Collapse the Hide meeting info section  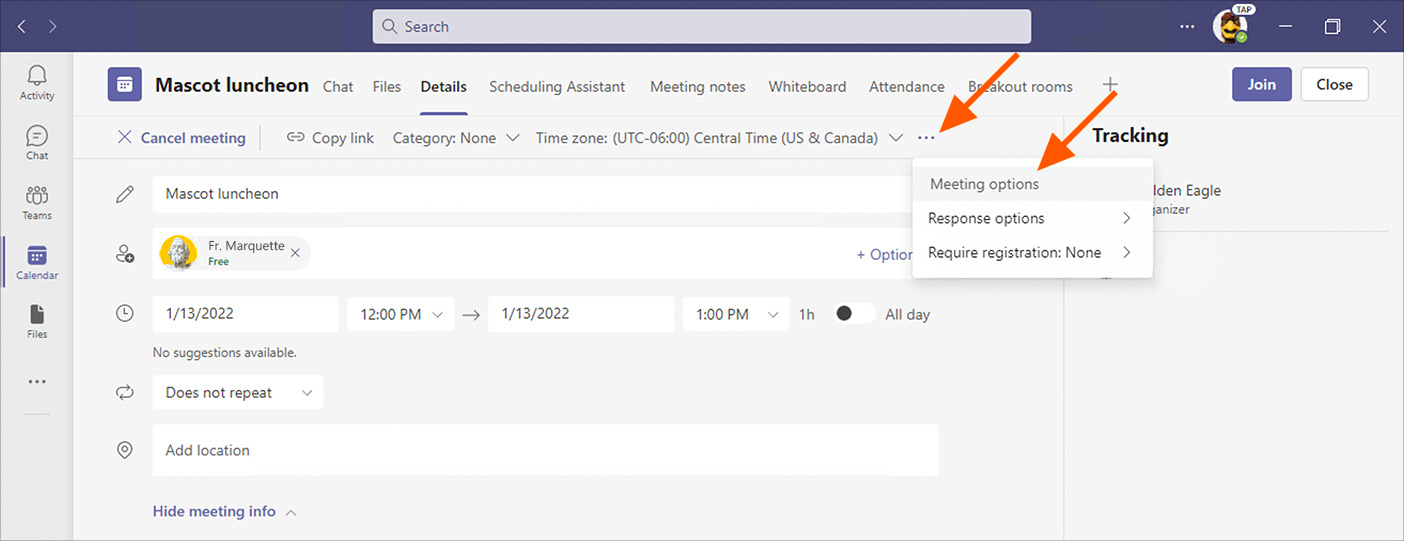coord(224,511)
